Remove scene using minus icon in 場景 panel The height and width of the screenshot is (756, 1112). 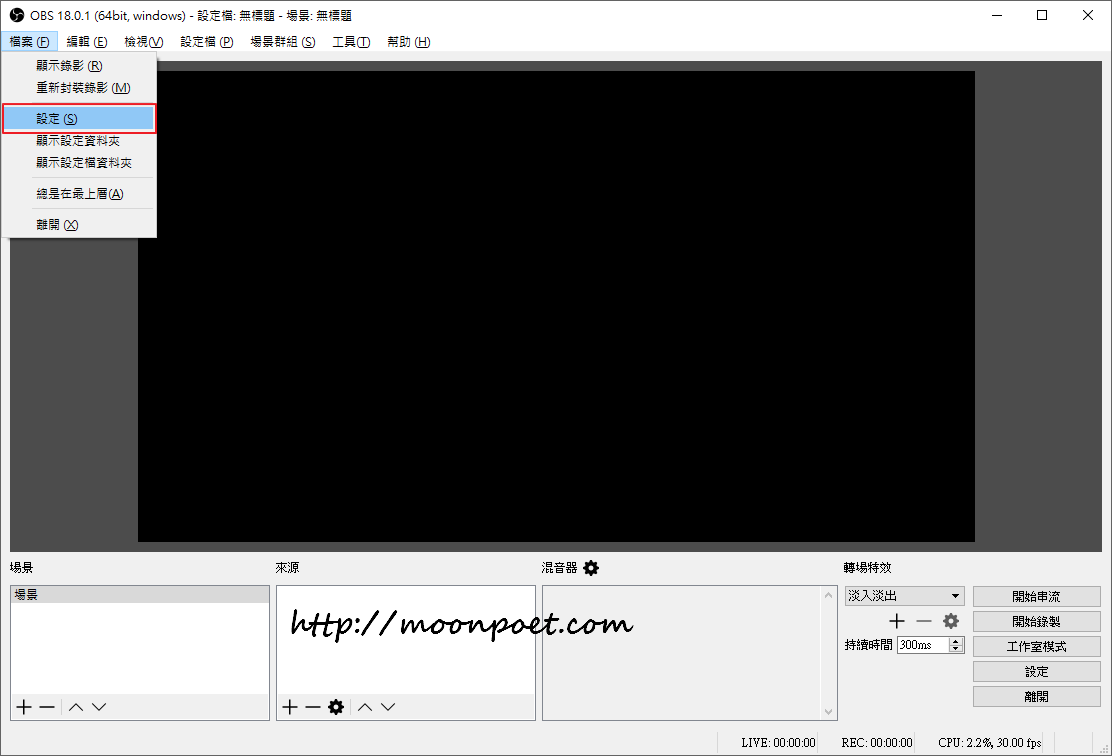coord(47,707)
